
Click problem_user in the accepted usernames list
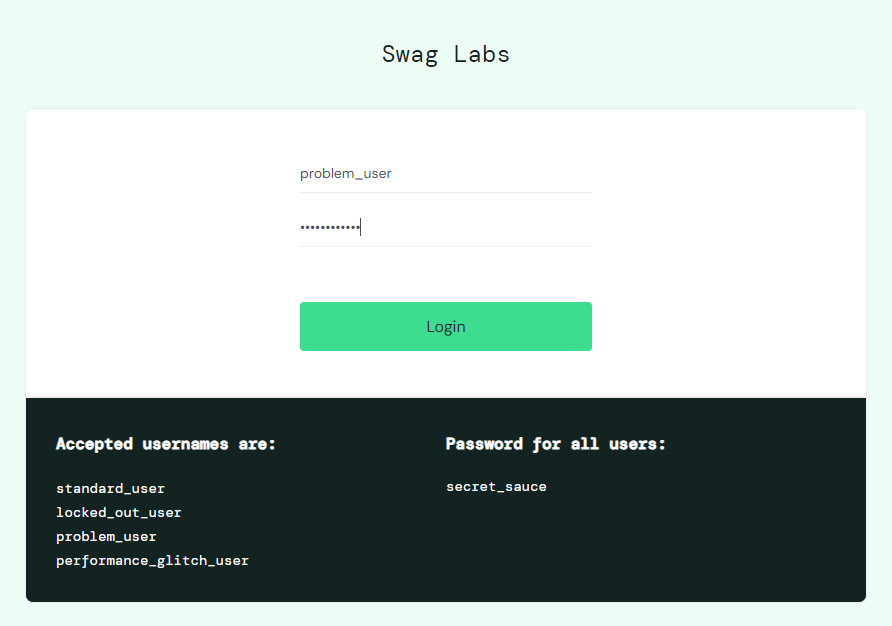coord(106,537)
